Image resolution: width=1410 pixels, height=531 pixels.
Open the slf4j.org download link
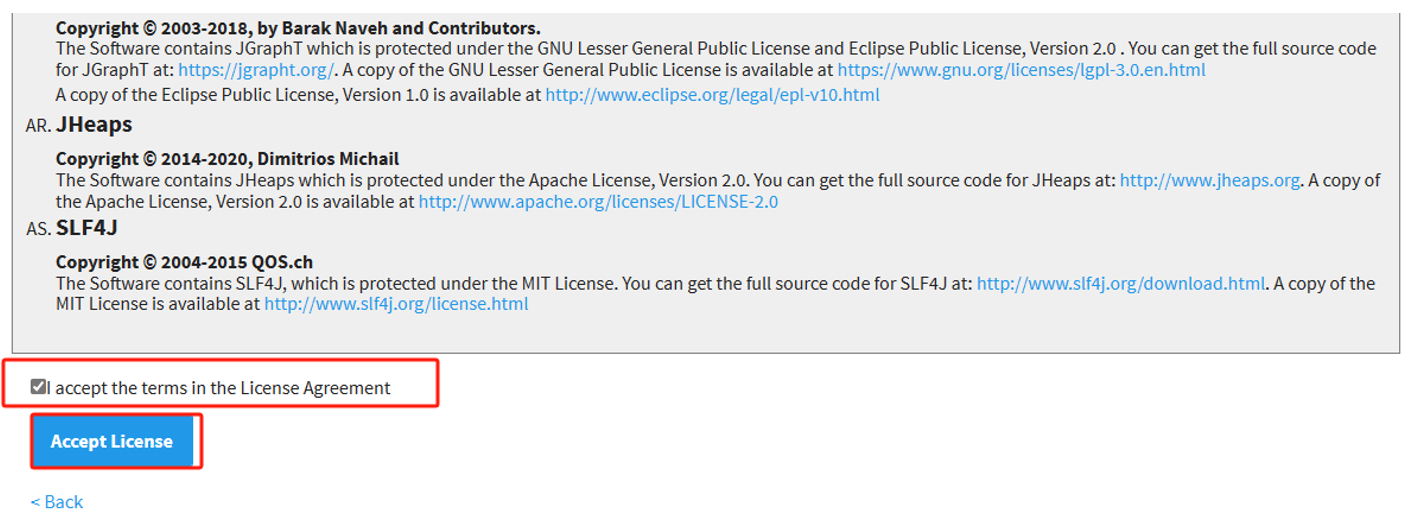1121,284
